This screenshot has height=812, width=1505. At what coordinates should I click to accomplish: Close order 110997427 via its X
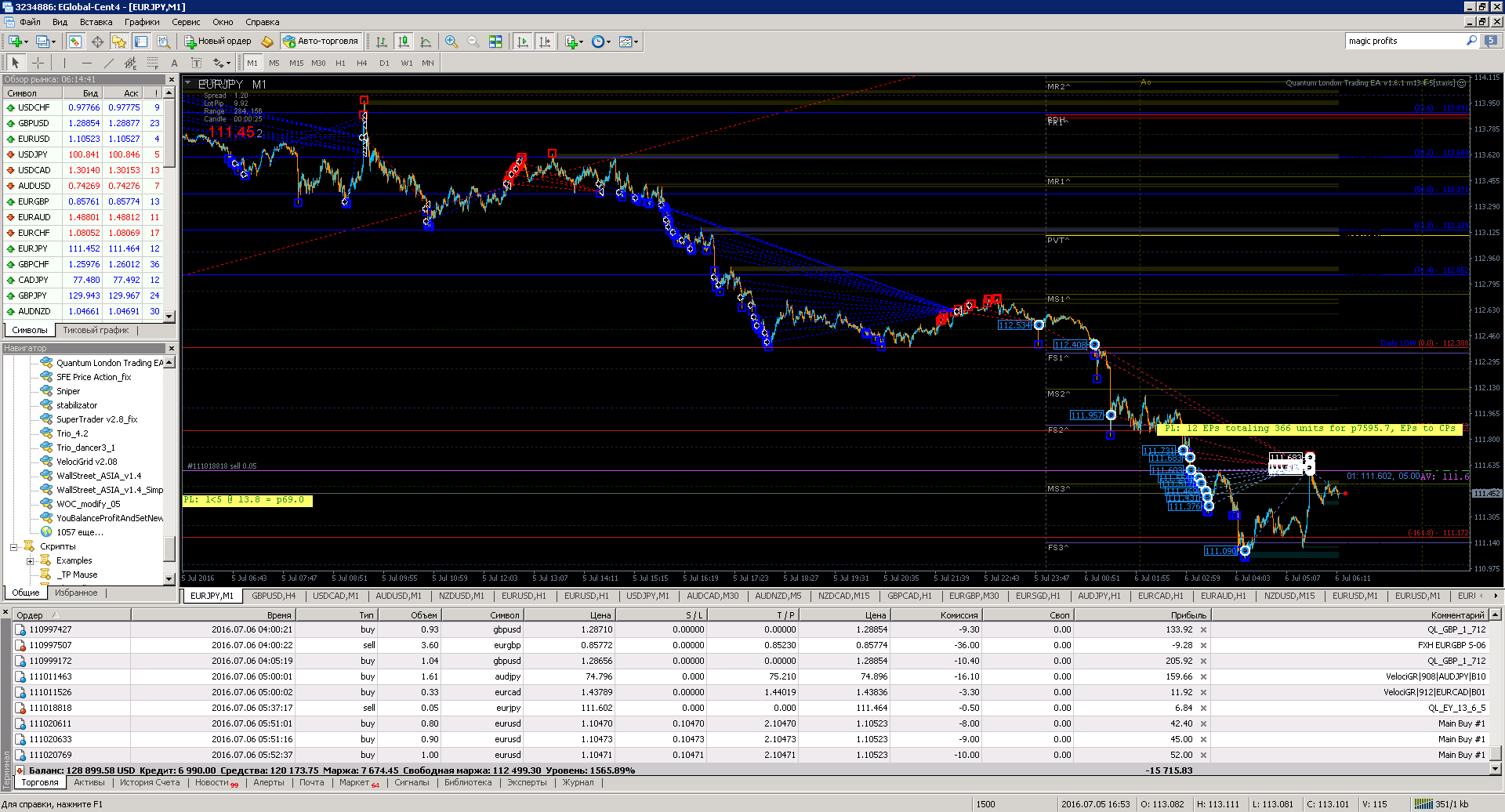1203,629
